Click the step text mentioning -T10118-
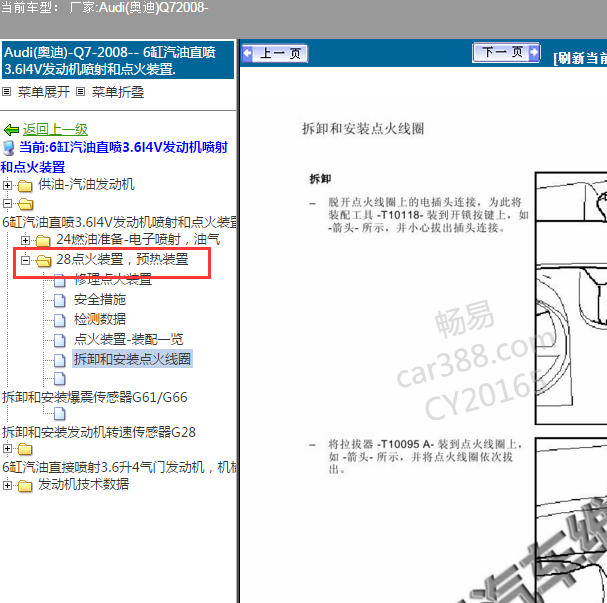The image size is (607, 603). [428, 215]
